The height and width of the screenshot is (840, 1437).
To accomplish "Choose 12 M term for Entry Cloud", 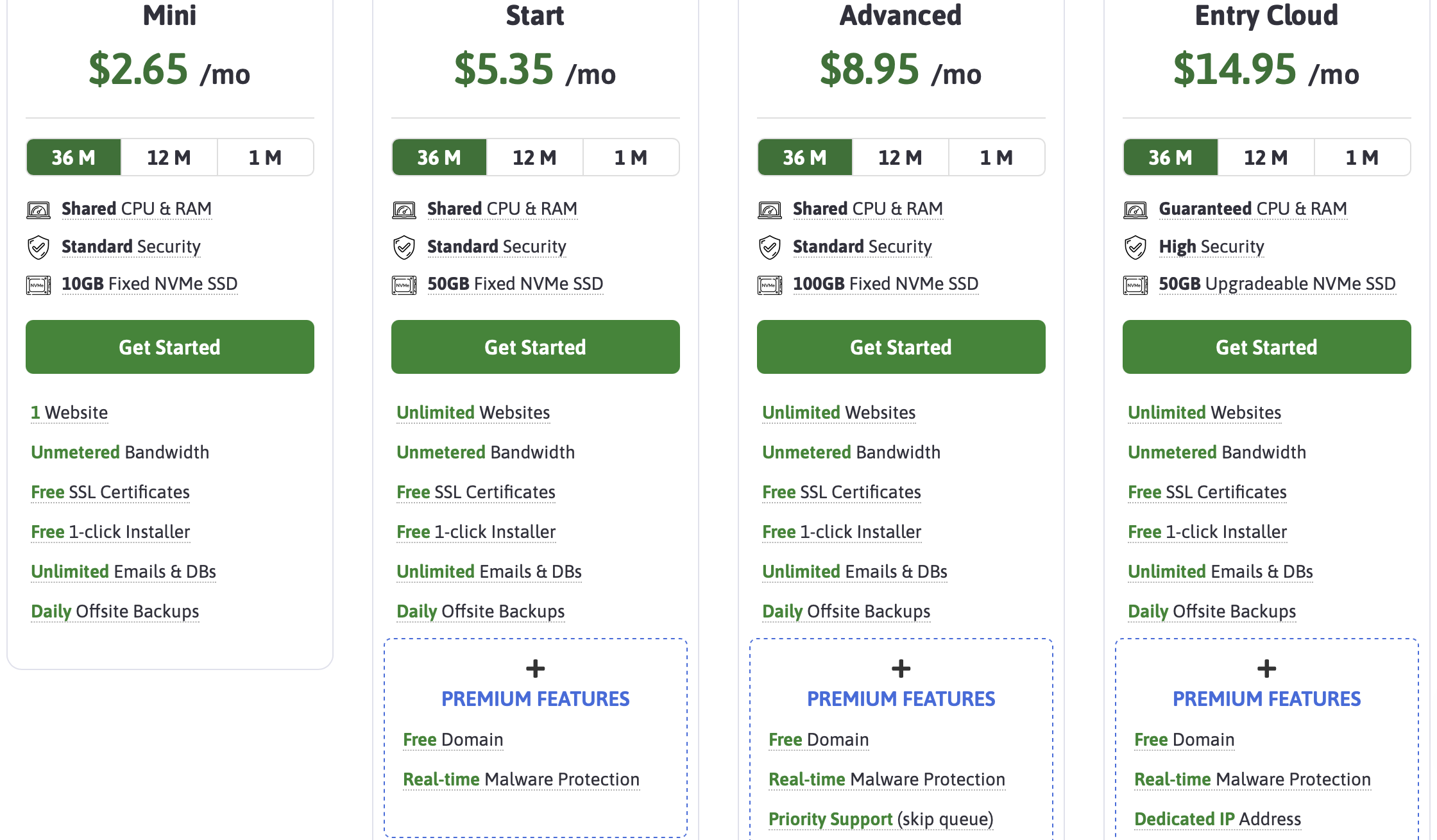I will tap(1266, 158).
